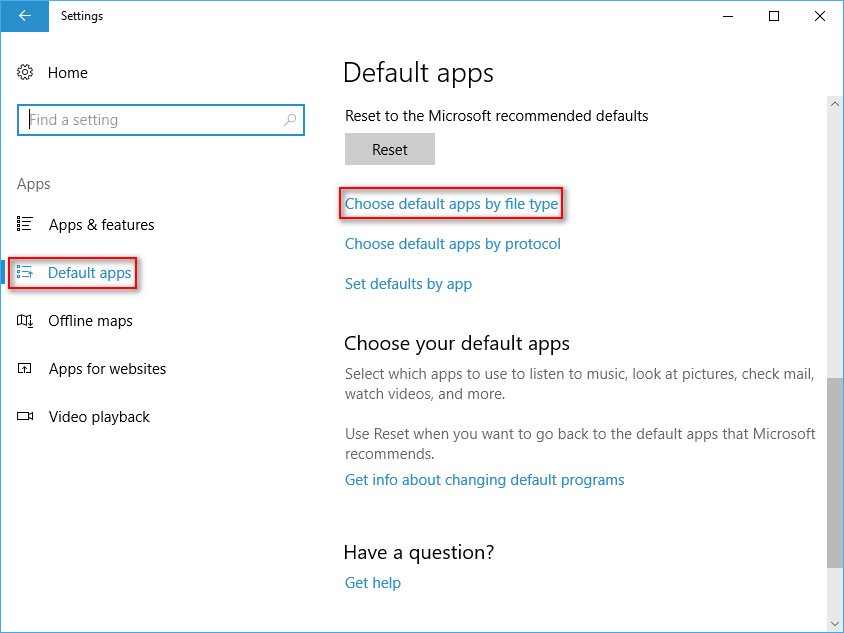
Task: Focus the Find a setting search box
Action: tap(150, 120)
